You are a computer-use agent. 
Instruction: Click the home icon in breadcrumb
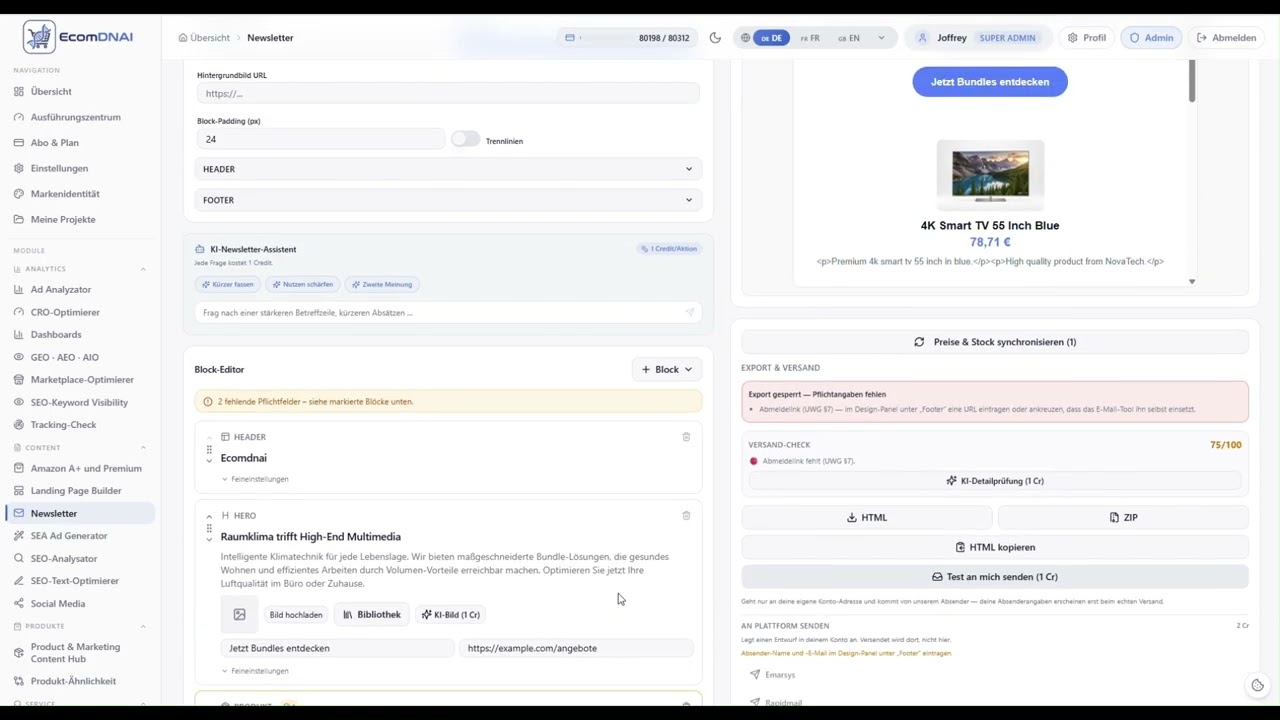(183, 38)
